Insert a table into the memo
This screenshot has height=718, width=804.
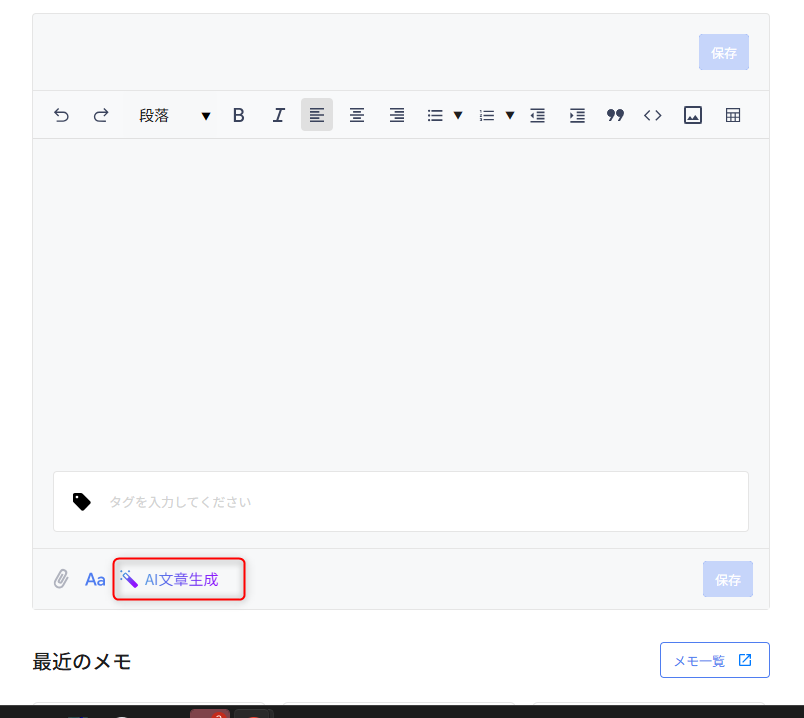[733, 115]
